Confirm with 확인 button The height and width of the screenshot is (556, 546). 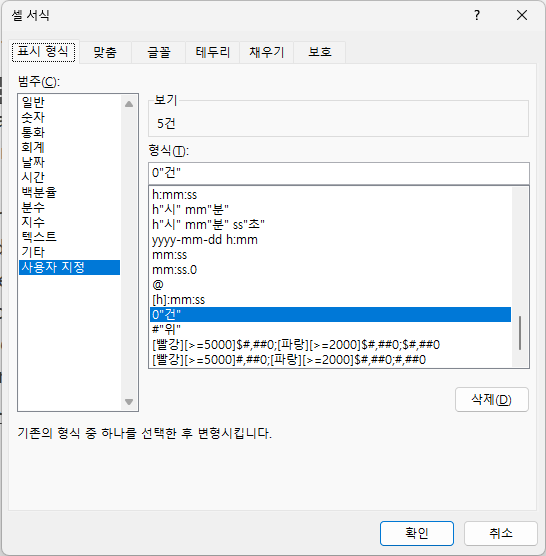(x=417, y=533)
